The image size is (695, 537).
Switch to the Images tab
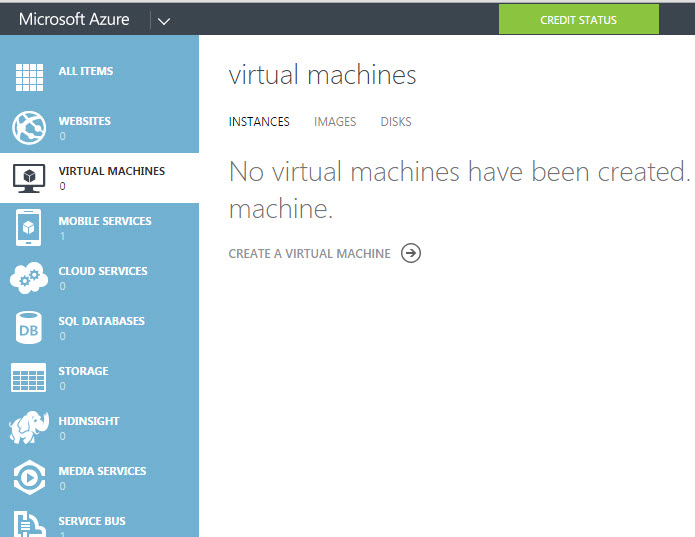click(x=335, y=121)
